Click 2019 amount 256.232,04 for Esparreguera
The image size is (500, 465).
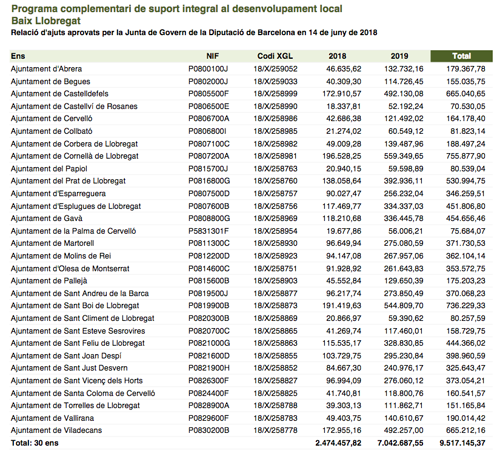(x=403, y=194)
